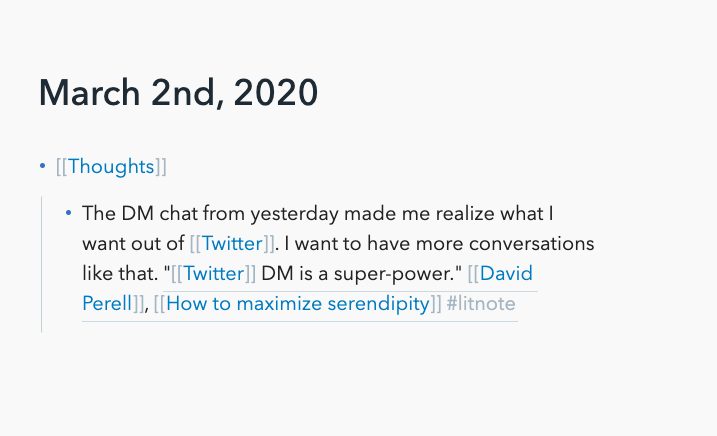Click the closing brackets after "serendipity"
Image resolution: width=717 pixels, height=436 pixels.
tap(435, 303)
